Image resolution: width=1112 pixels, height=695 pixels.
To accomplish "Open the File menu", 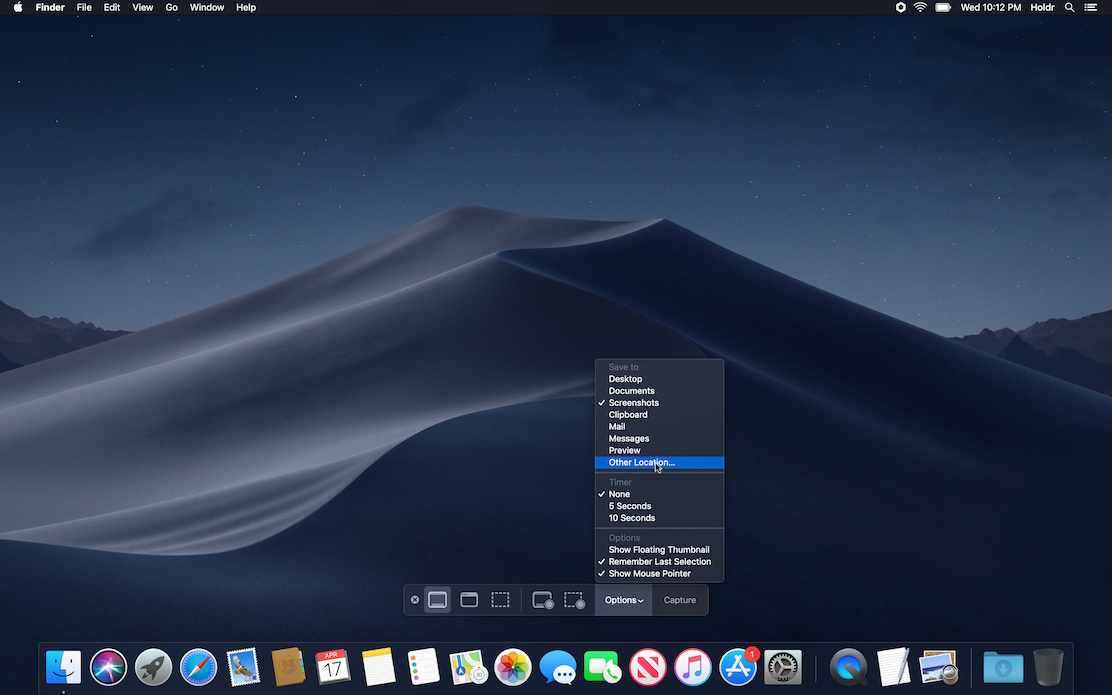I will tap(84, 7).
